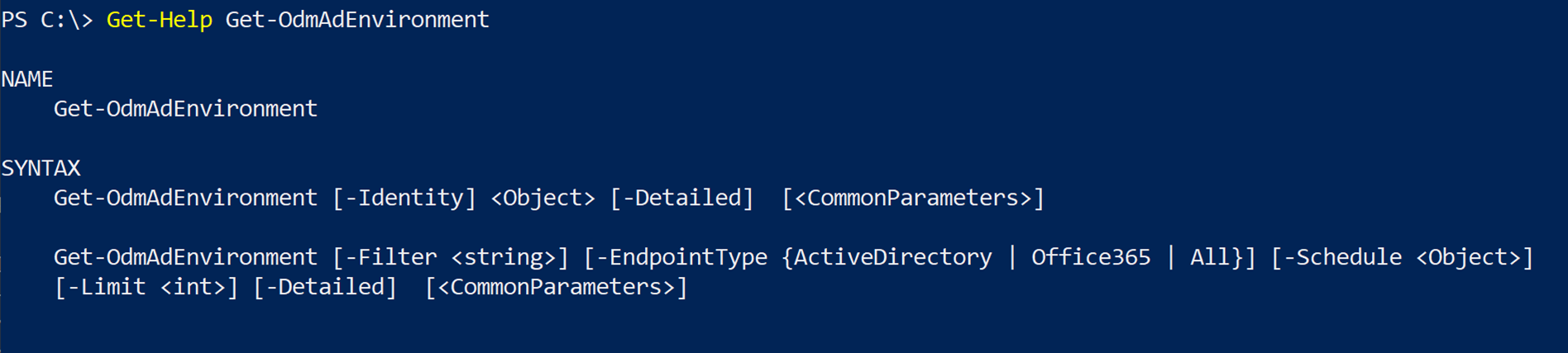
Task: Click <Object> after the -Identity parameter
Action: 543,198
